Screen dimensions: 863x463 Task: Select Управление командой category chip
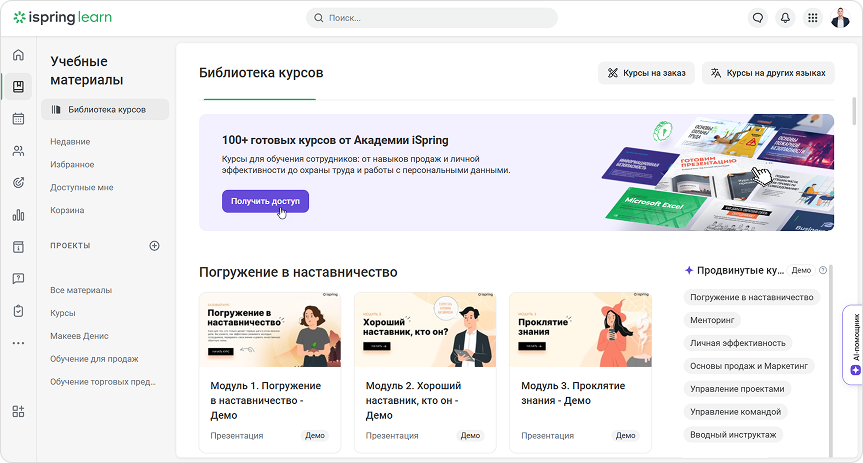tap(735, 412)
